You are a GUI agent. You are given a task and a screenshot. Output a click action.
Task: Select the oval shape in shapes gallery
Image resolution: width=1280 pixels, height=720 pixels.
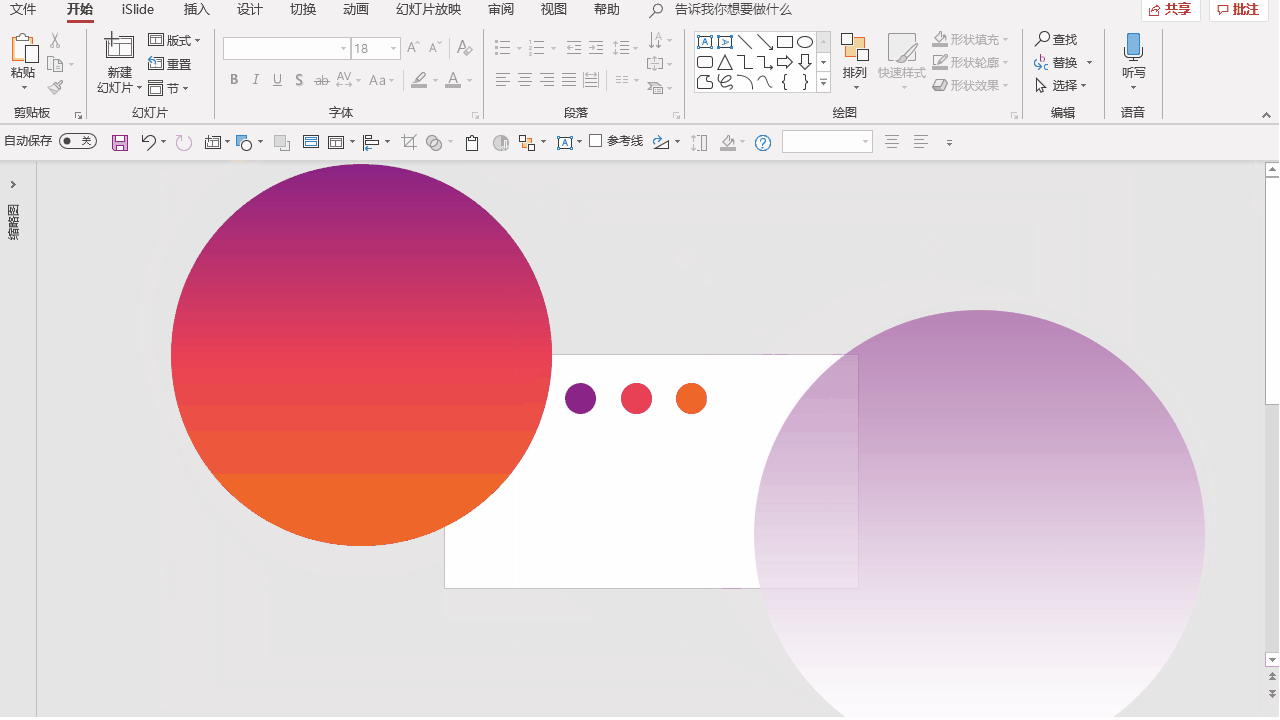pos(805,42)
